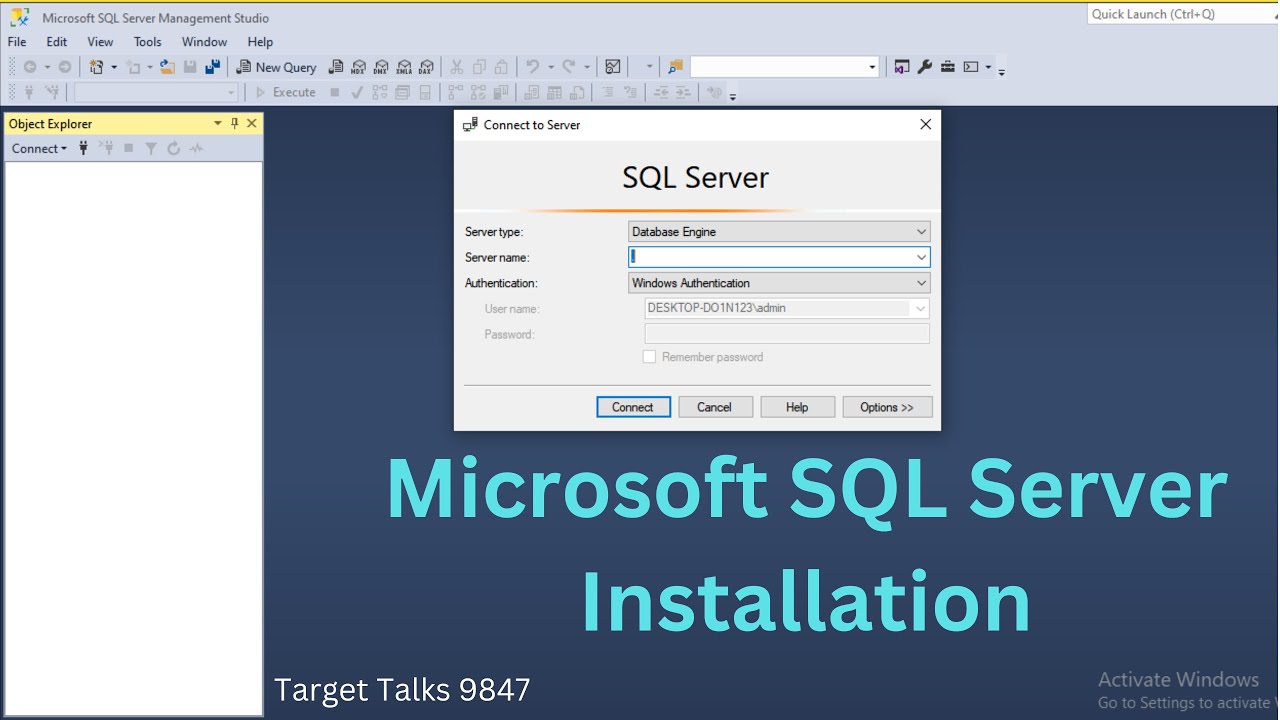The image size is (1280, 720).
Task: Click the Filter funnel icon in Object Explorer
Action: click(x=151, y=148)
